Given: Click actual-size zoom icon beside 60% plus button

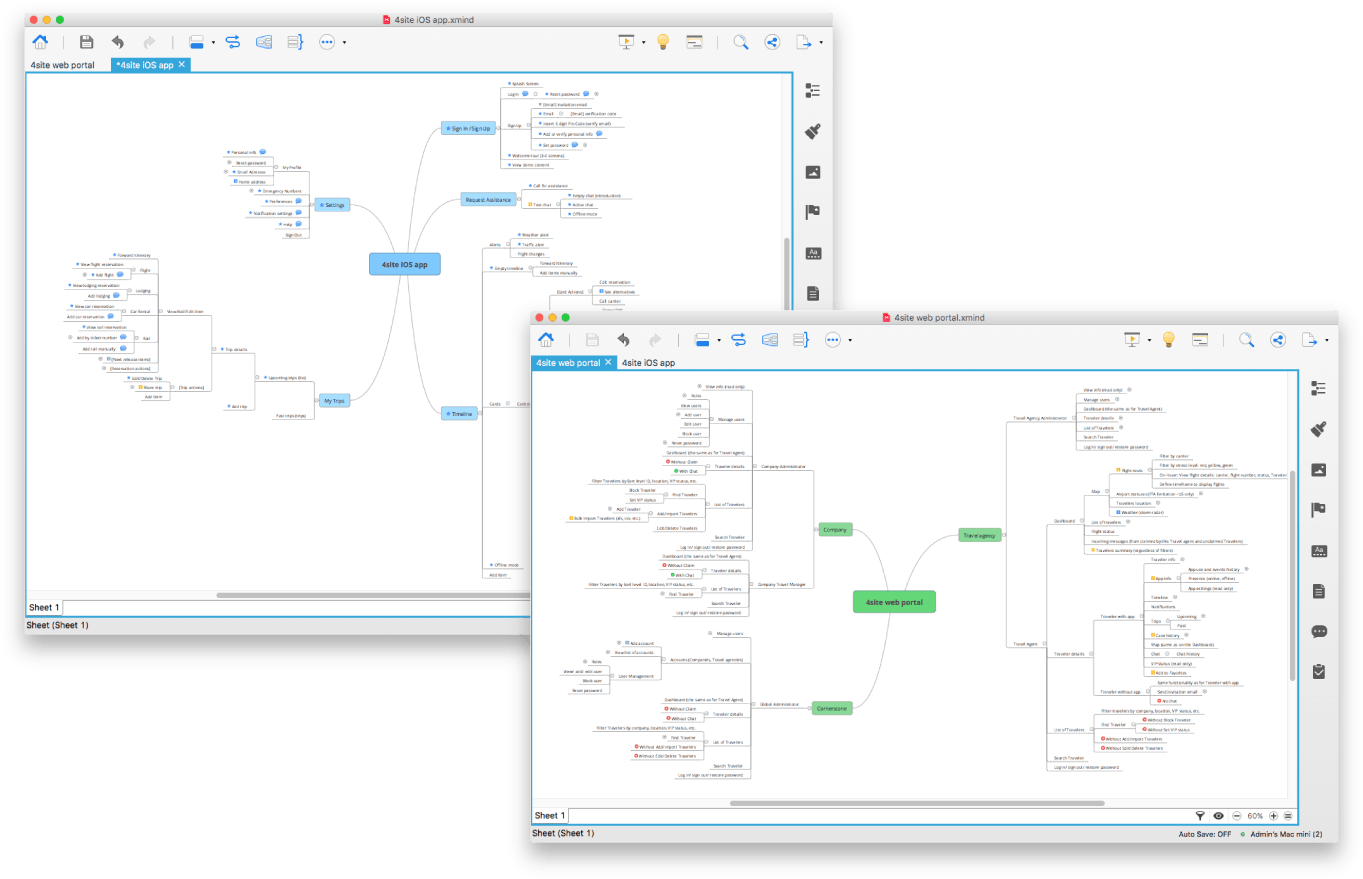Looking at the screenshot, I should (1288, 816).
